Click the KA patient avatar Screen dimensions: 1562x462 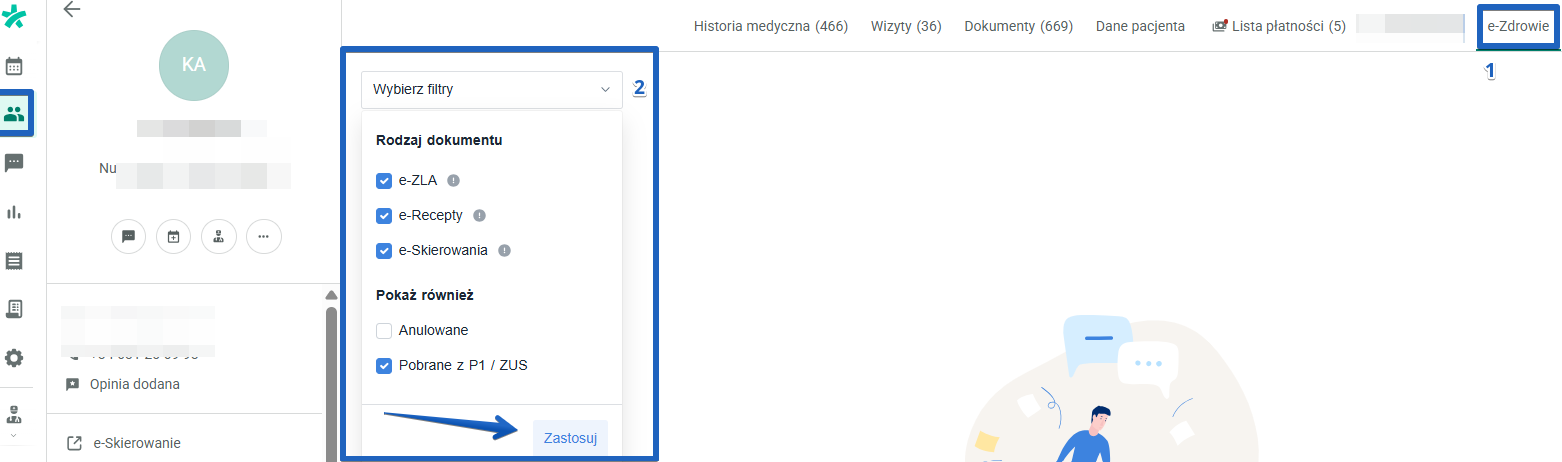tap(194, 65)
